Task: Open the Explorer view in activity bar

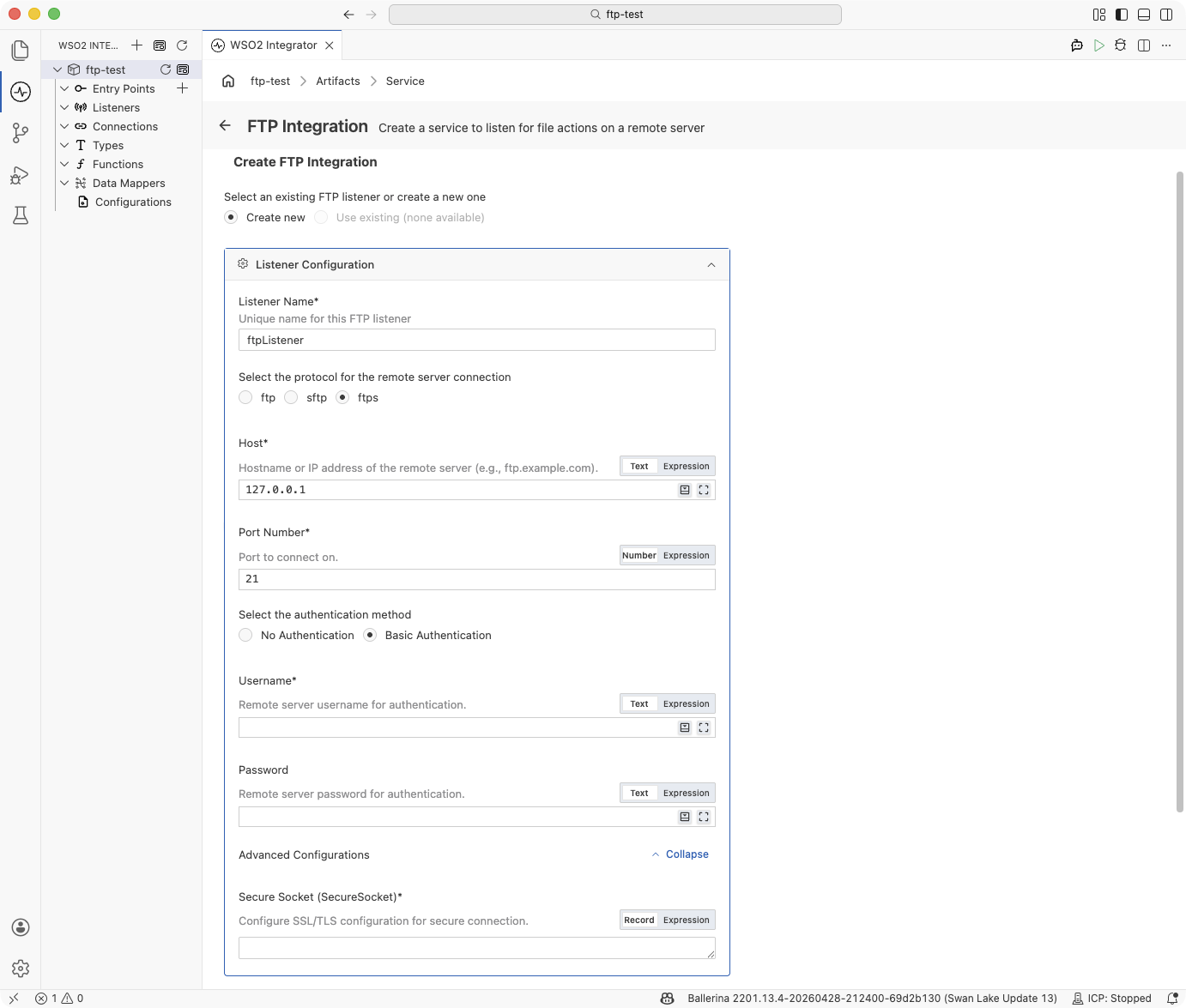Action: pyautogui.click(x=21, y=51)
